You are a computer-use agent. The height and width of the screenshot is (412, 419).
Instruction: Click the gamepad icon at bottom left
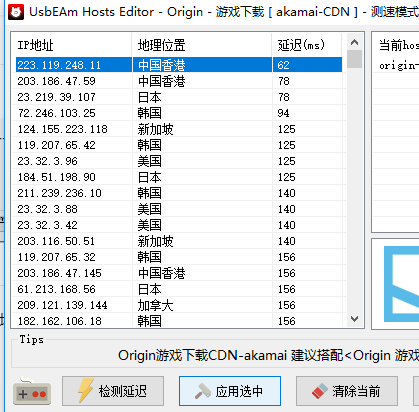pyautogui.click(x=32, y=391)
